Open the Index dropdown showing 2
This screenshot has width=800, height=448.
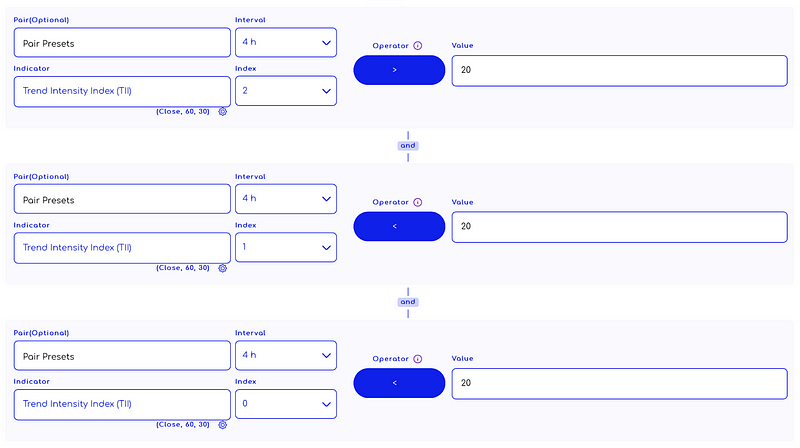pyautogui.click(x=286, y=91)
